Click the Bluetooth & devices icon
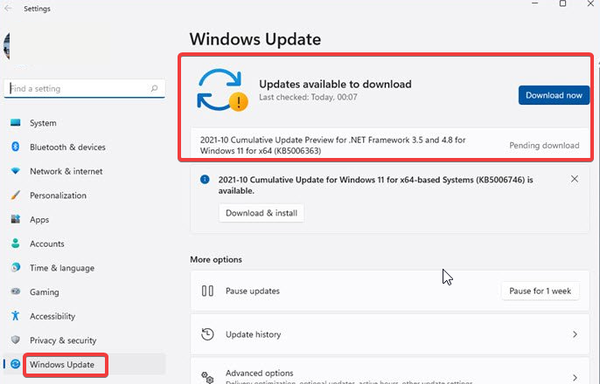600x384 pixels. pos(15,147)
